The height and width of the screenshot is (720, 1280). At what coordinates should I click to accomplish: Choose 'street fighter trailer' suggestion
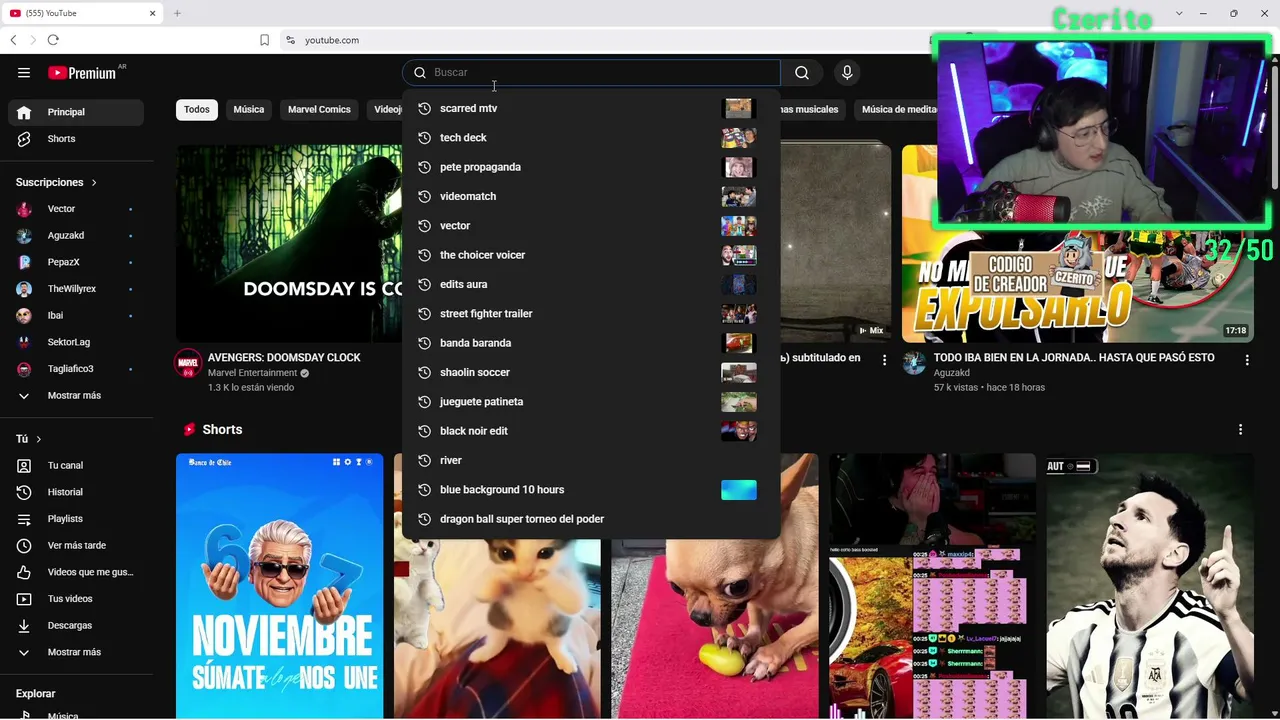[591, 314]
